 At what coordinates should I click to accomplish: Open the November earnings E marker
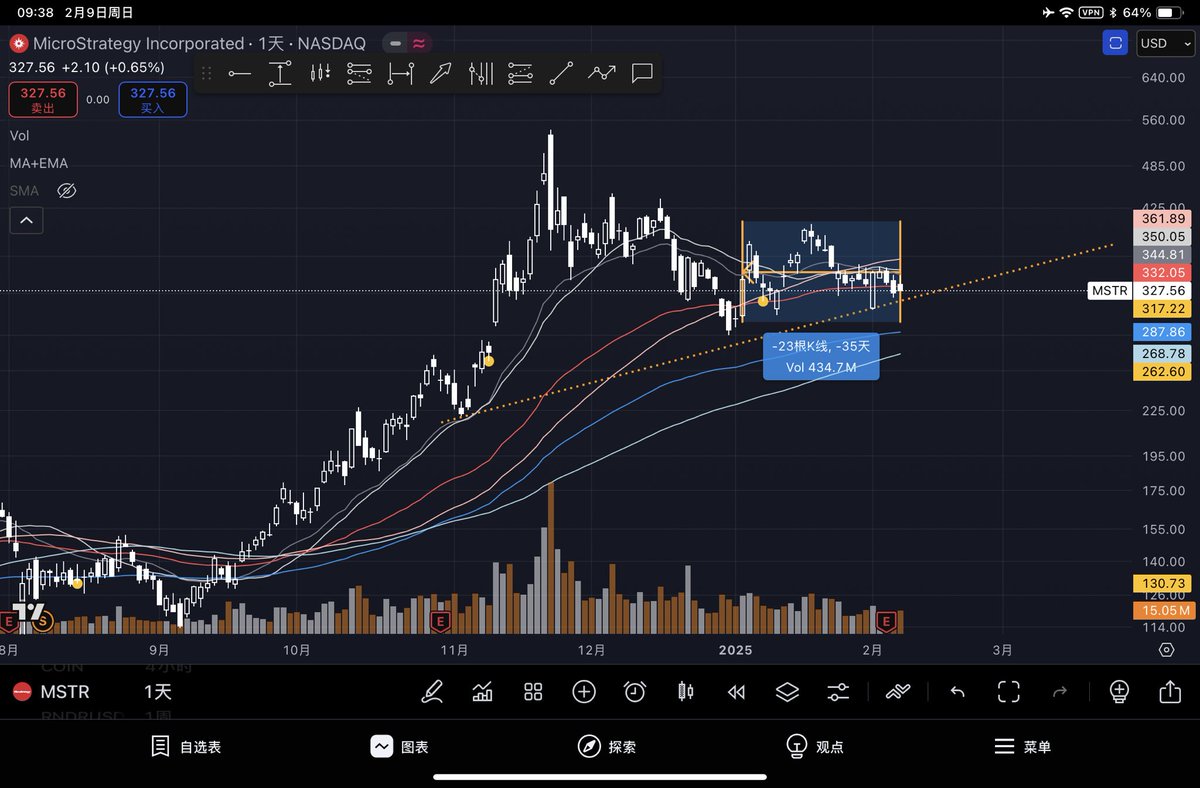click(438, 622)
